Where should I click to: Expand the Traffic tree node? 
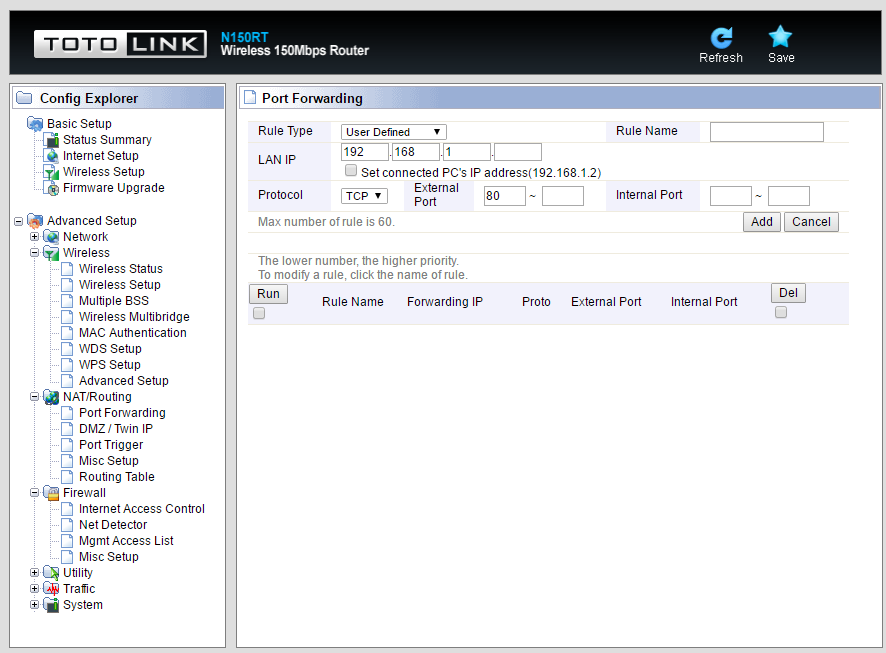34,589
